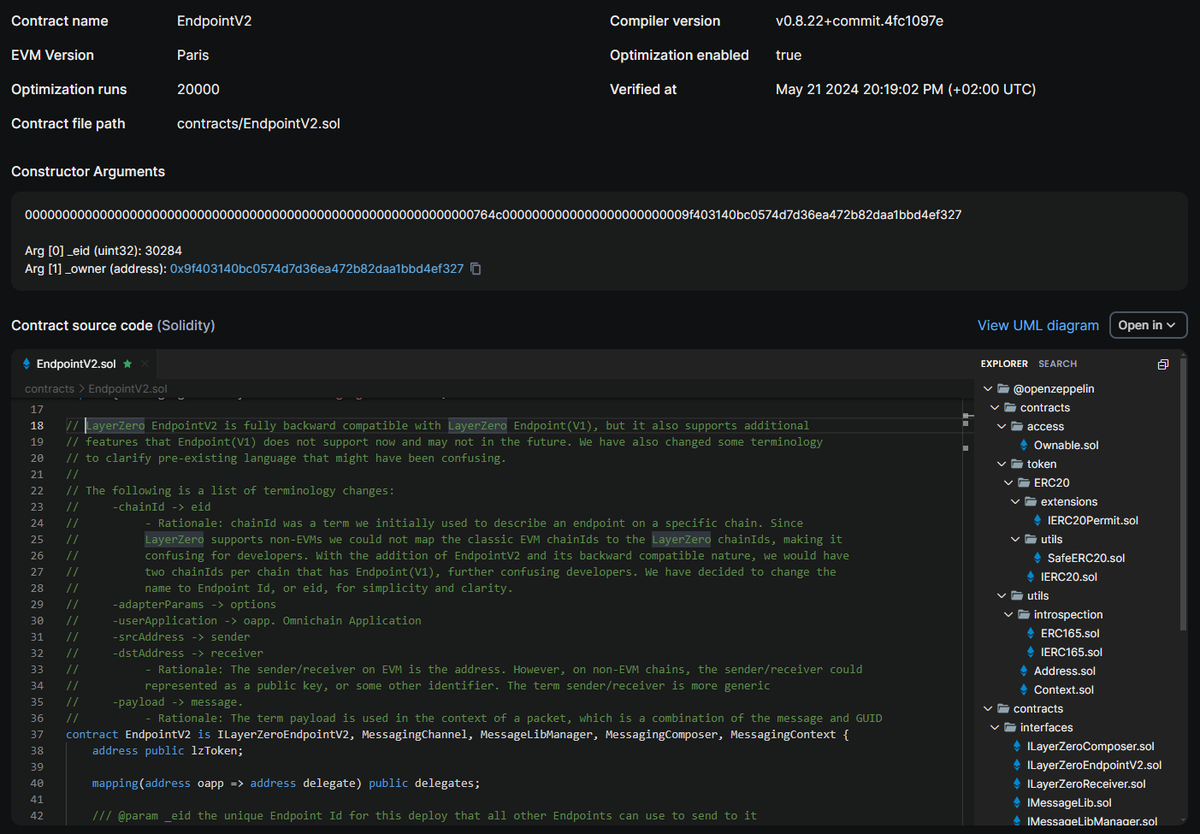Click the verified at date value

(906, 89)
